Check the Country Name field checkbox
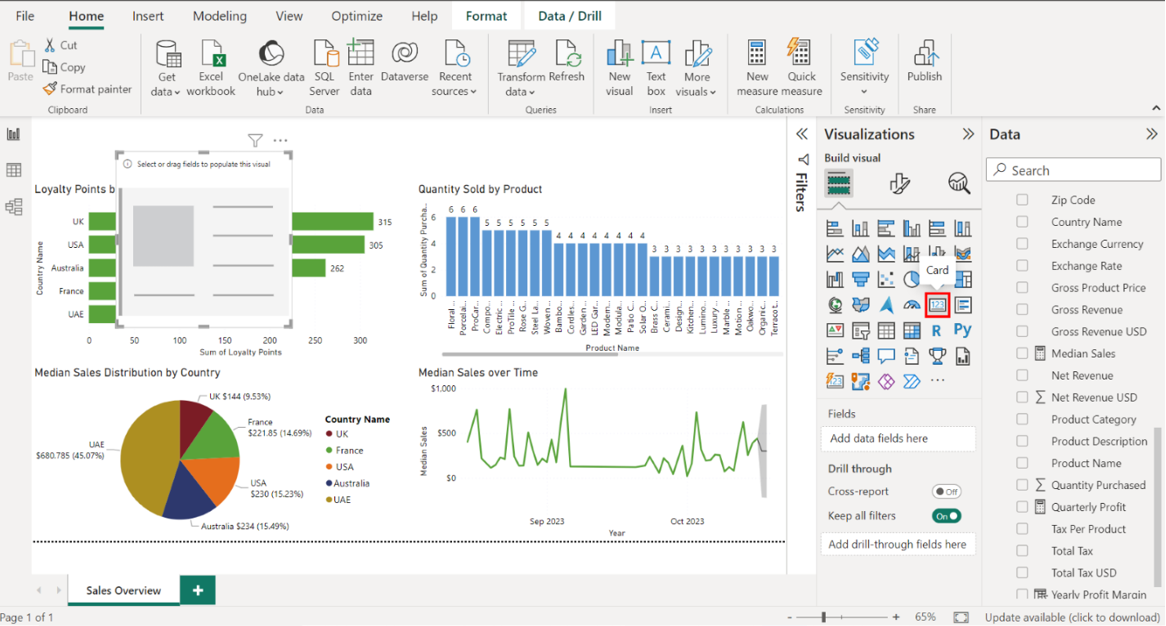 [1022, 222]
